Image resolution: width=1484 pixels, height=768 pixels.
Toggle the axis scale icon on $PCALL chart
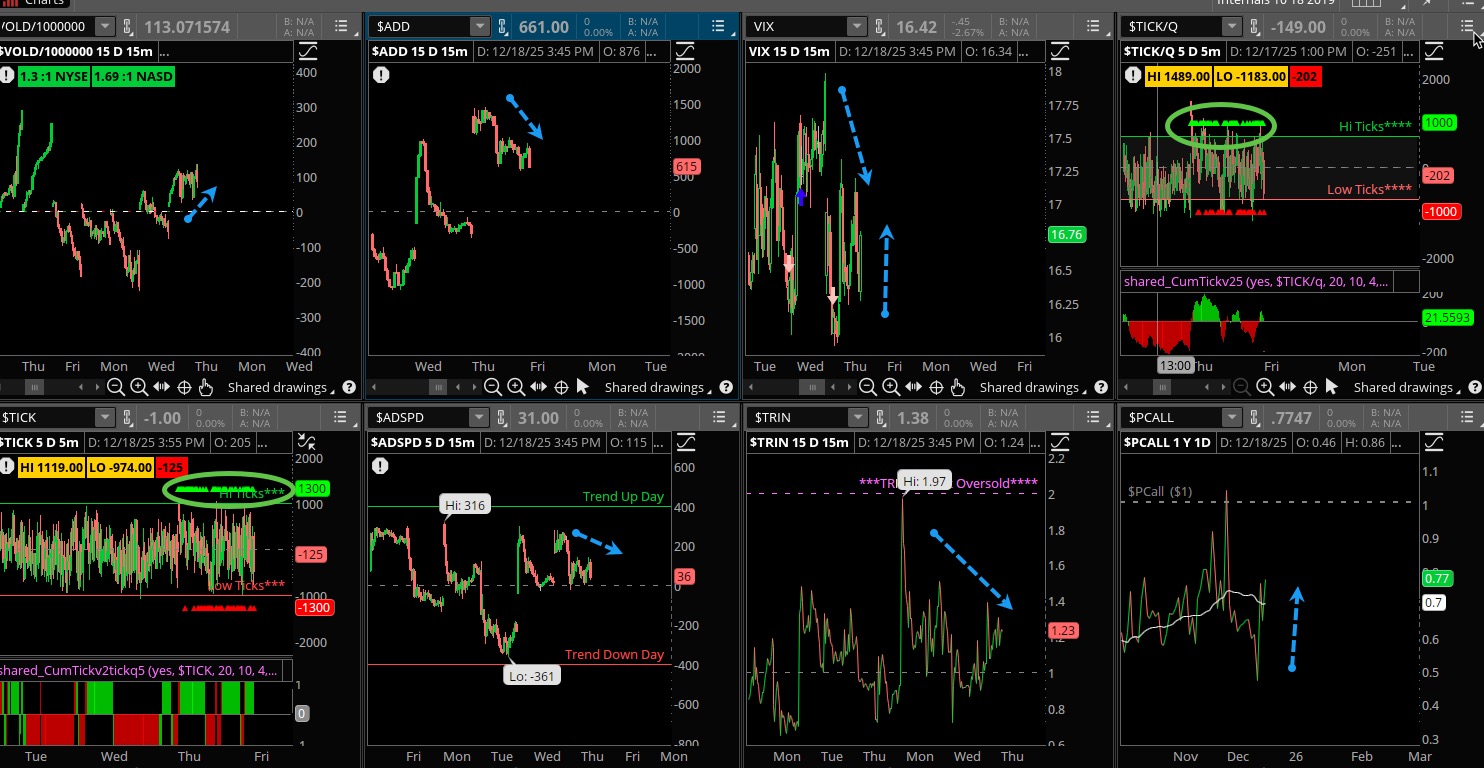point(1434,442)
